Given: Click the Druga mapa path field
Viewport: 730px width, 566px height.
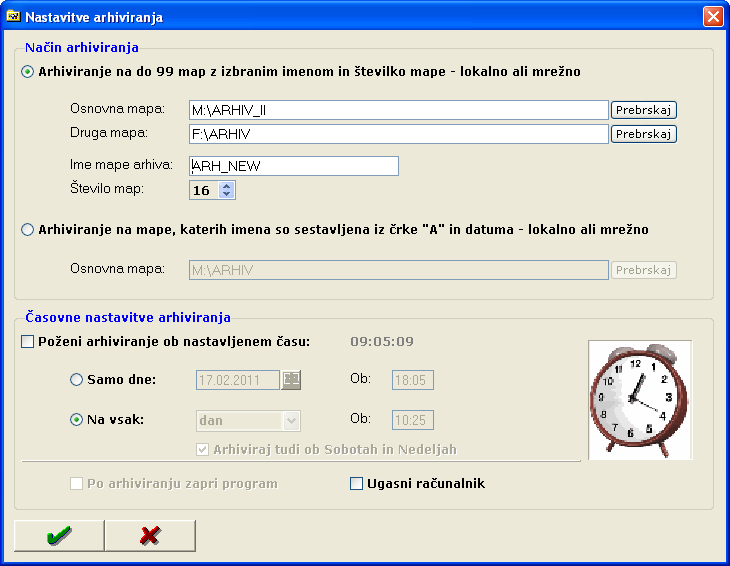Looking at the screenshot, I should pyautogui.click(x=398, y=134).
